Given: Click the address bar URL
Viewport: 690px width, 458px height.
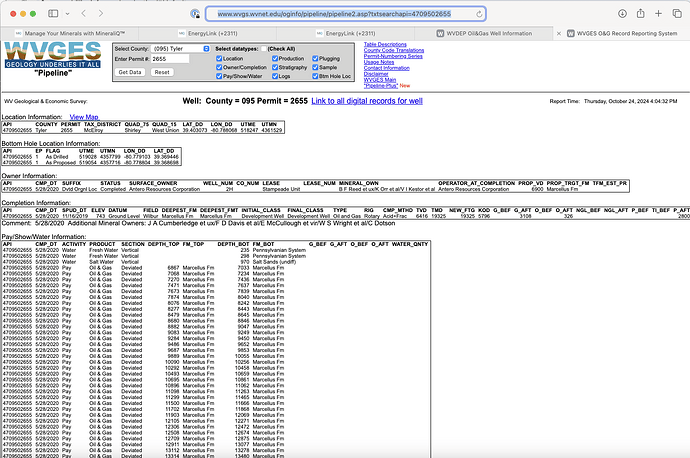Looking at the screenshot, I should tap(334, 14).
